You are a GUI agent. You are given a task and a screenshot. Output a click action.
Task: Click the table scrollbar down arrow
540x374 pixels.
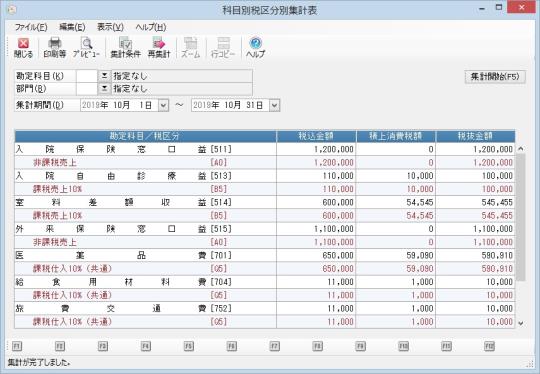tap(520, 323)
